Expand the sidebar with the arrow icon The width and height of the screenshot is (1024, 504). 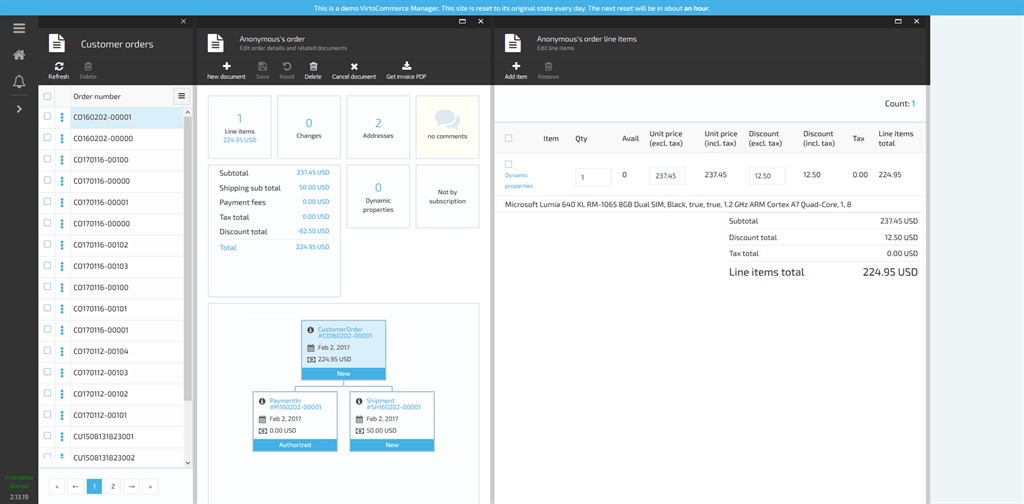(x=19, y=109)
